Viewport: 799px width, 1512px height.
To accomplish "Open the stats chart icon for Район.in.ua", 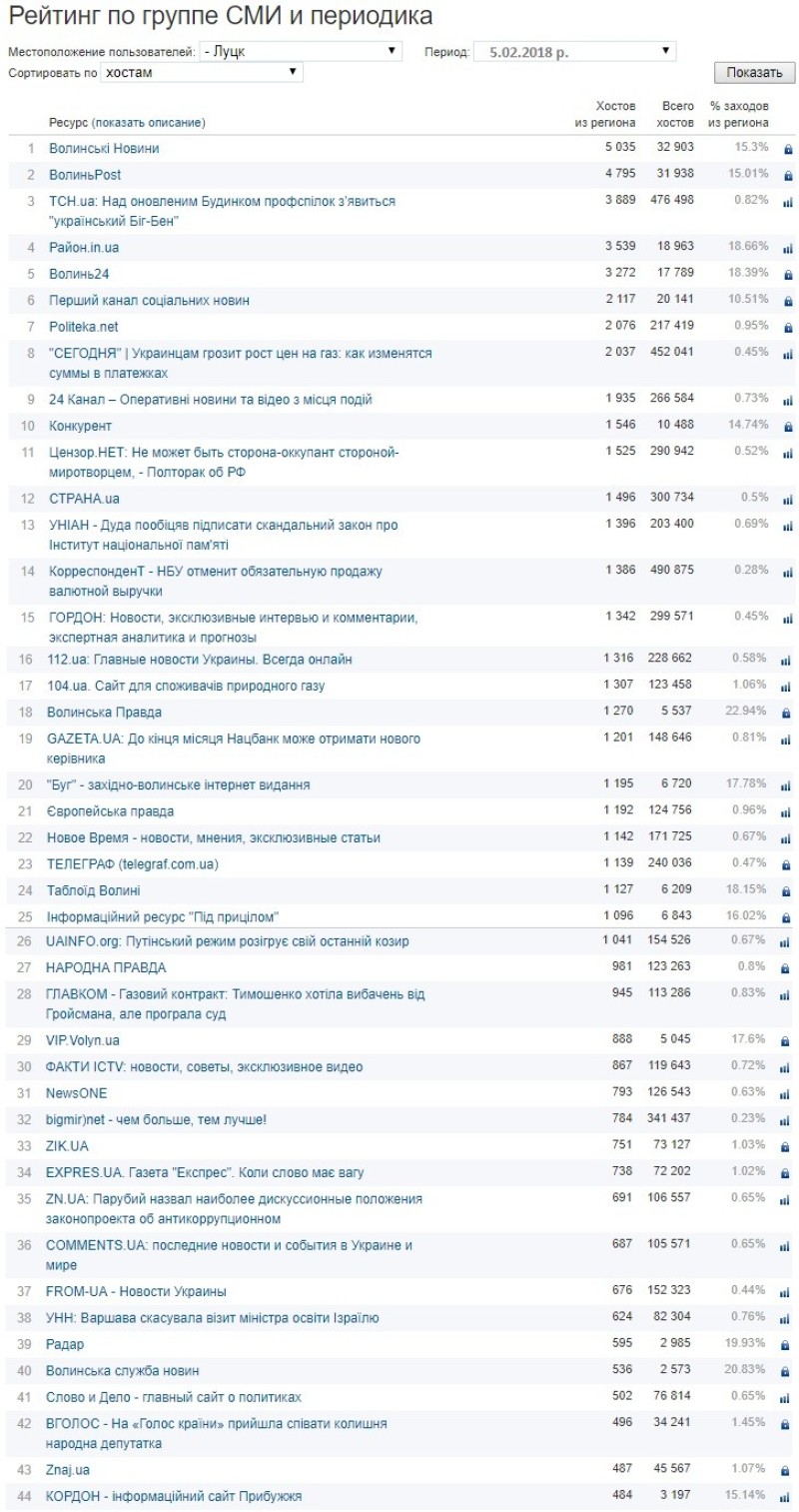I will (787, 248).
